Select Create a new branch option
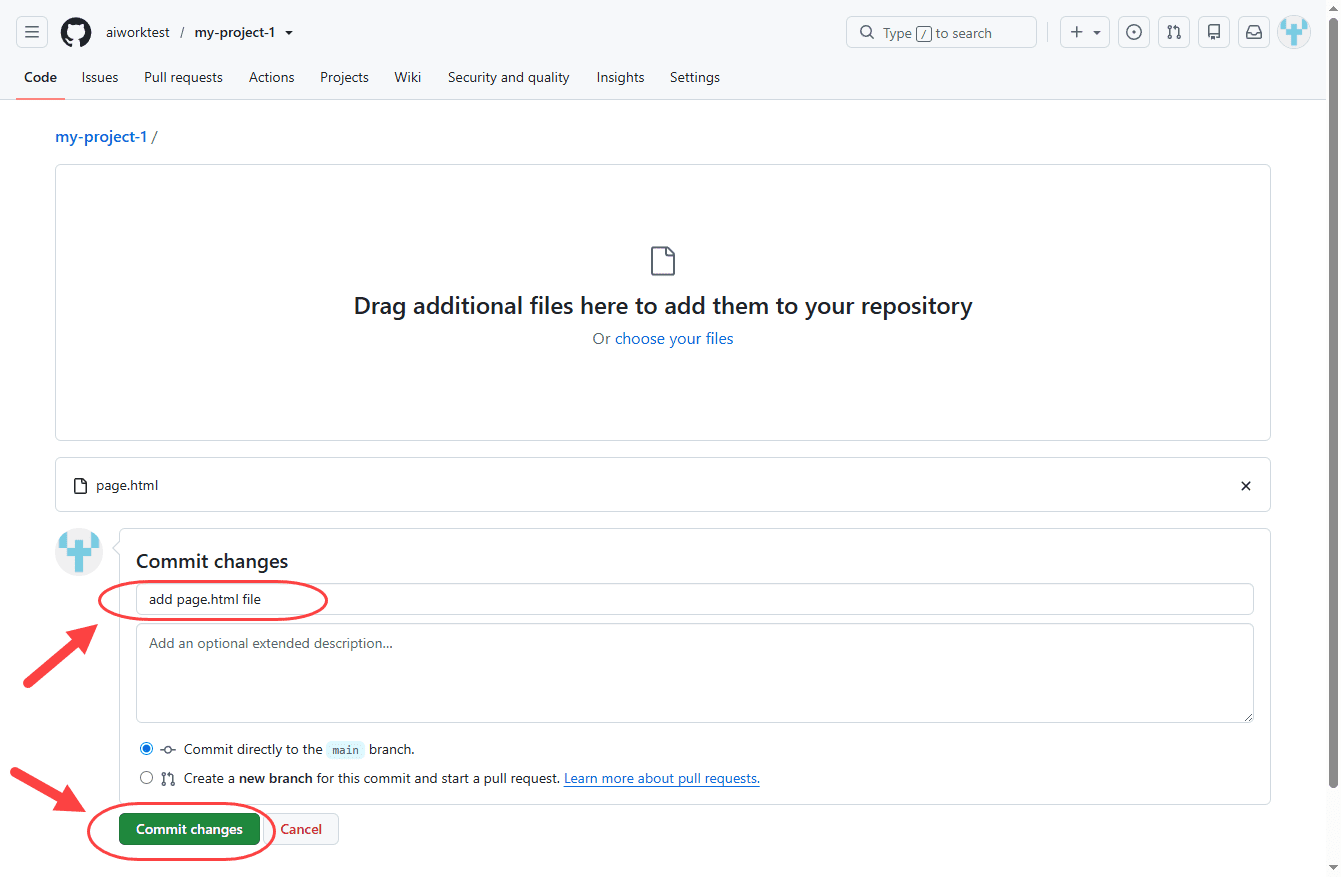This screenshot has width=1341, height=877. 147,778
